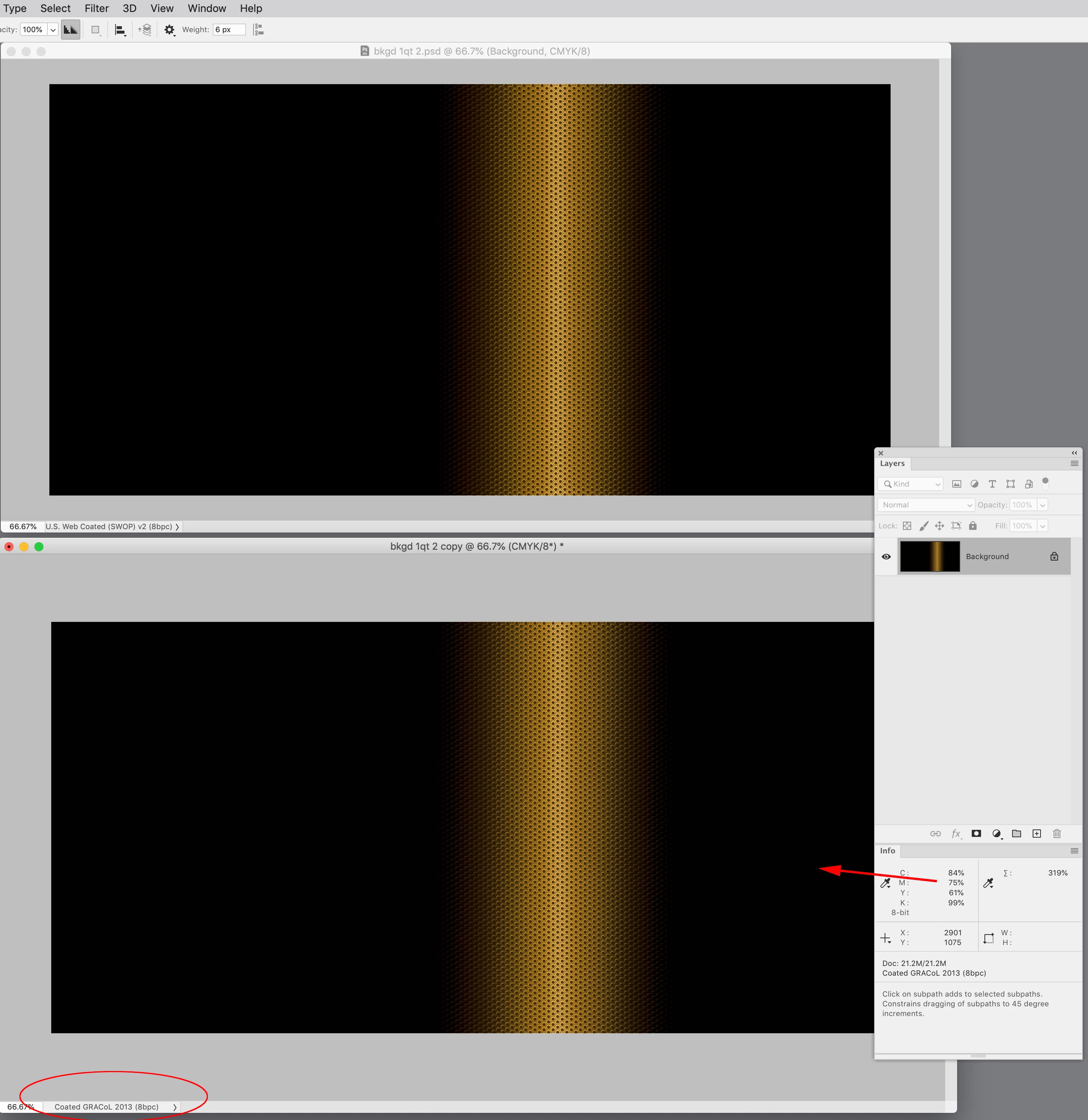Open the Normal blend mode dropdown
The height and width of the screenshot is (1120, 1088).
click(x=926, y=504)
